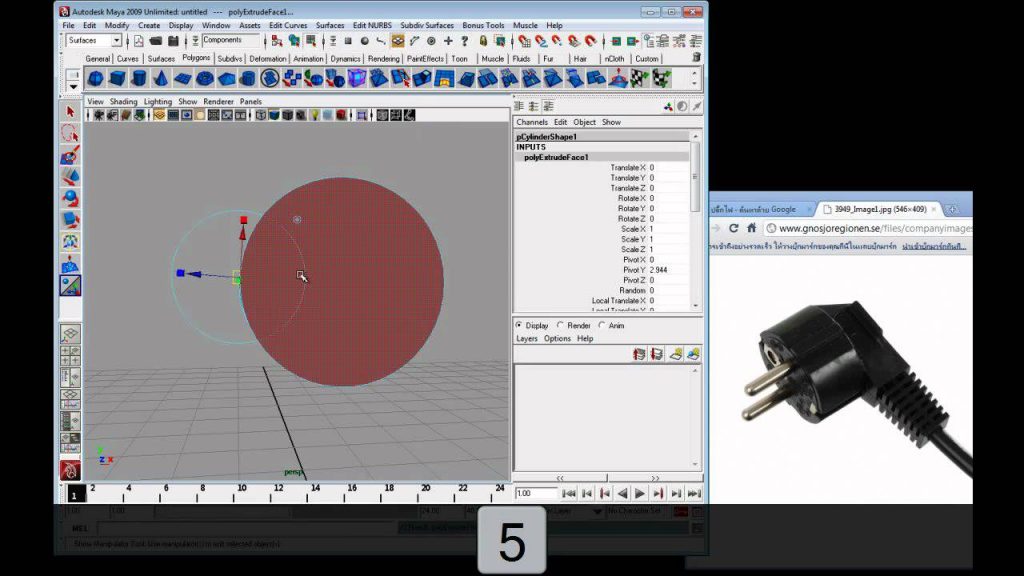
Task: Open the Edit Curves menu
Action: coord(288,25)
